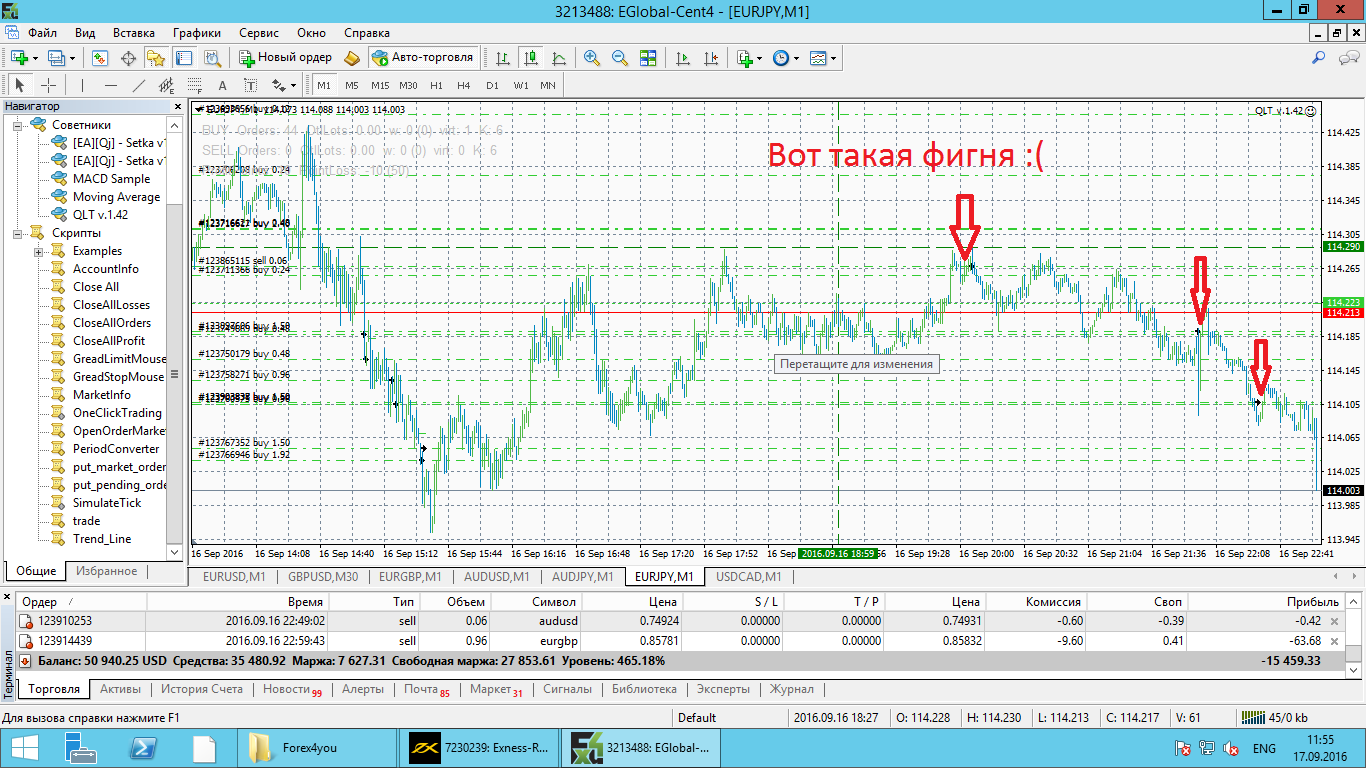
Task: Select the CloseAllProfit script
Action: click(x=109, y=341)
